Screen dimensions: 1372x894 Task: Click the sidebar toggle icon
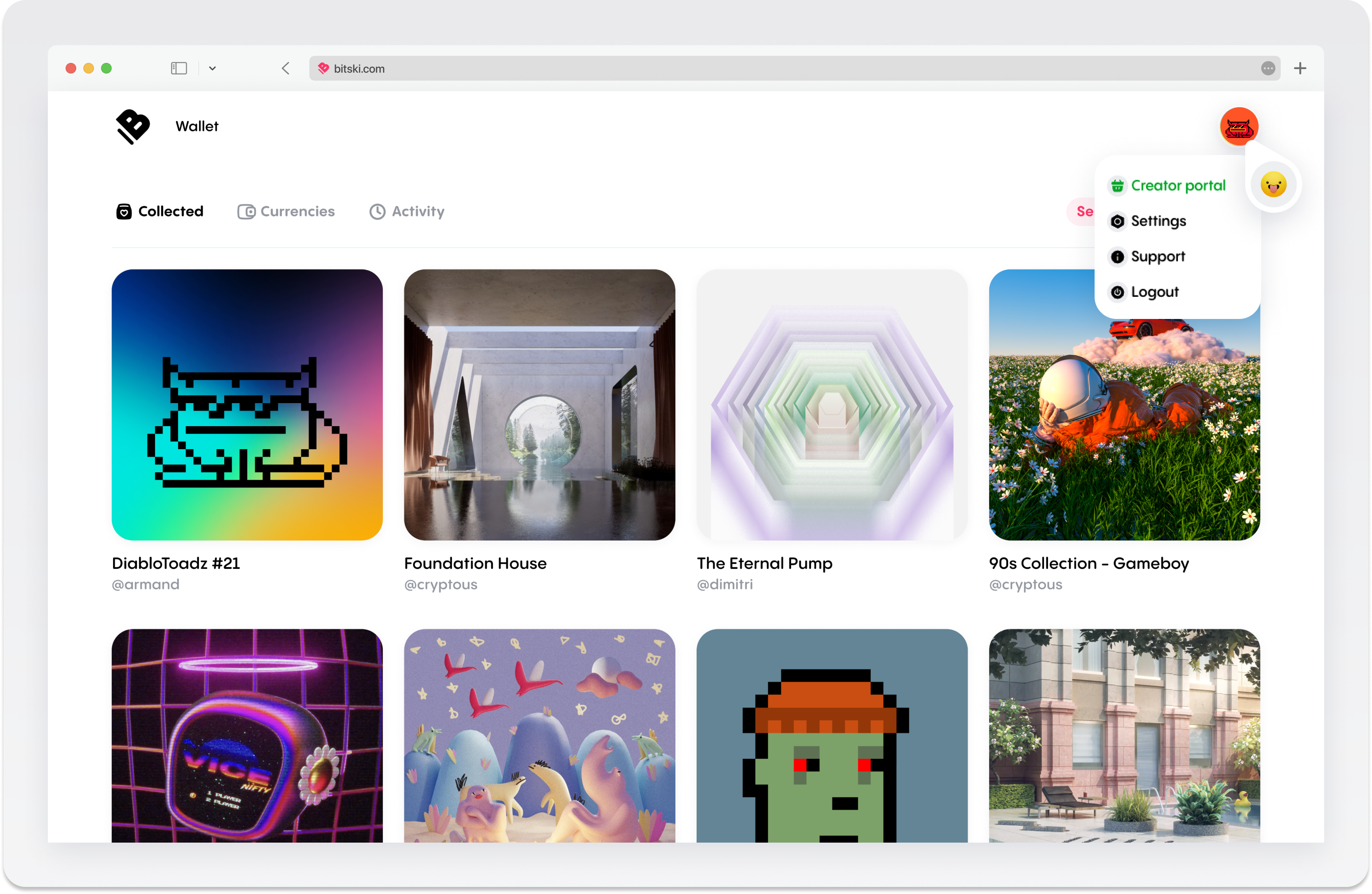point(179,68)
